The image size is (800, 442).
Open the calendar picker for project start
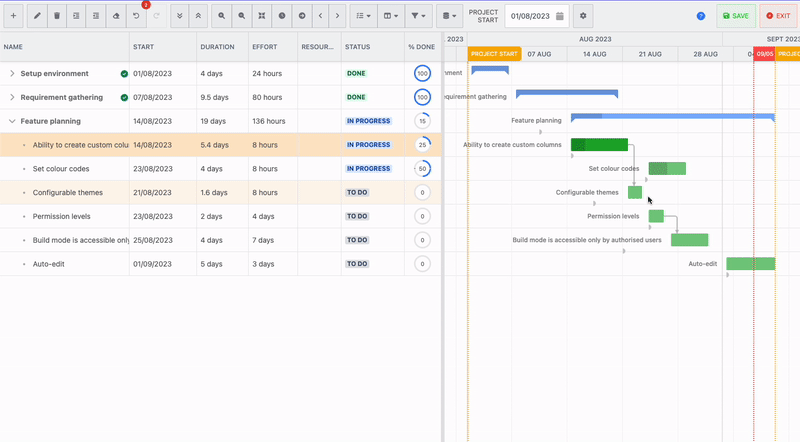[560, 16]
